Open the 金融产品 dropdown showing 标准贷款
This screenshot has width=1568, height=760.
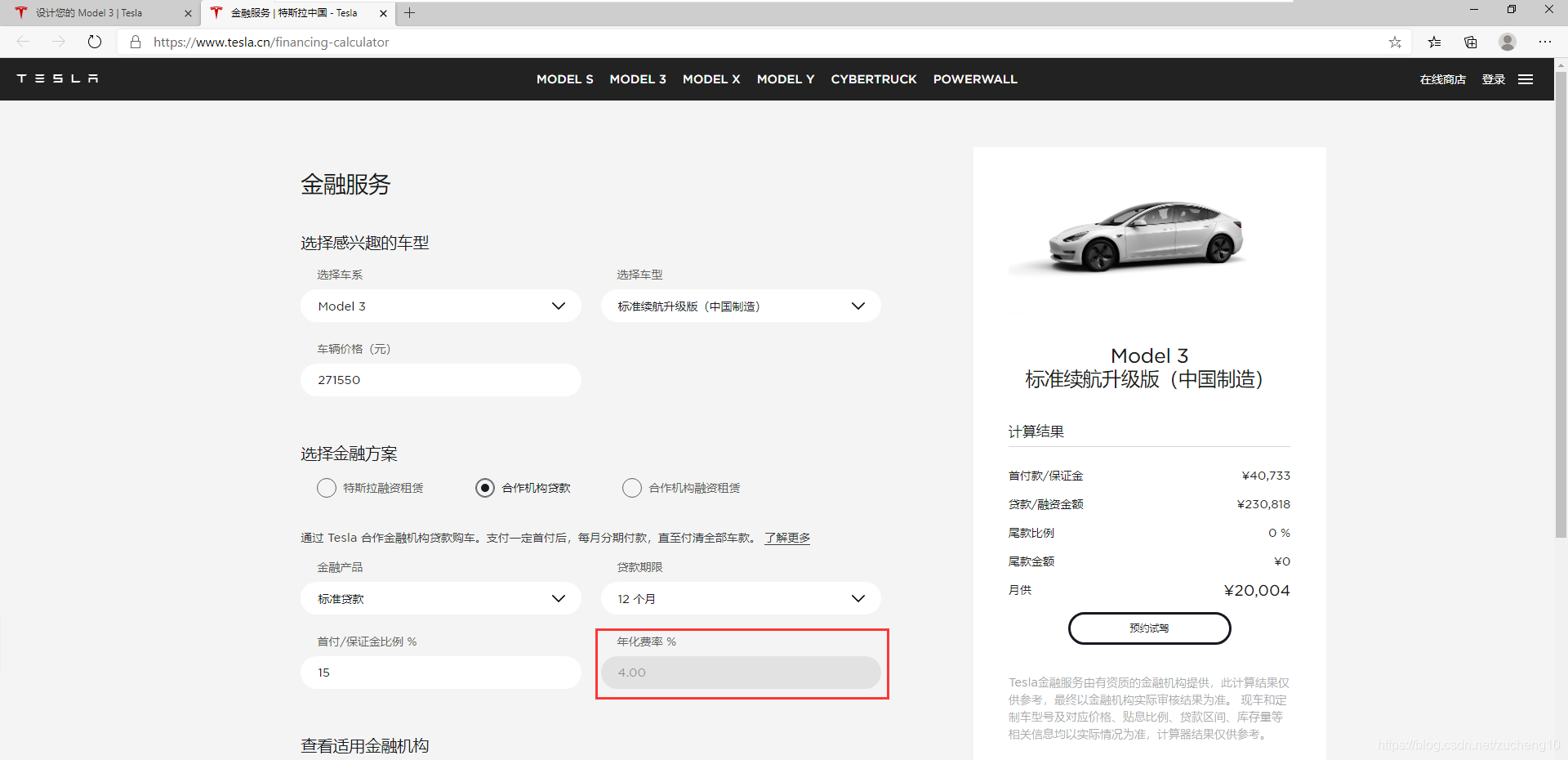441,598
